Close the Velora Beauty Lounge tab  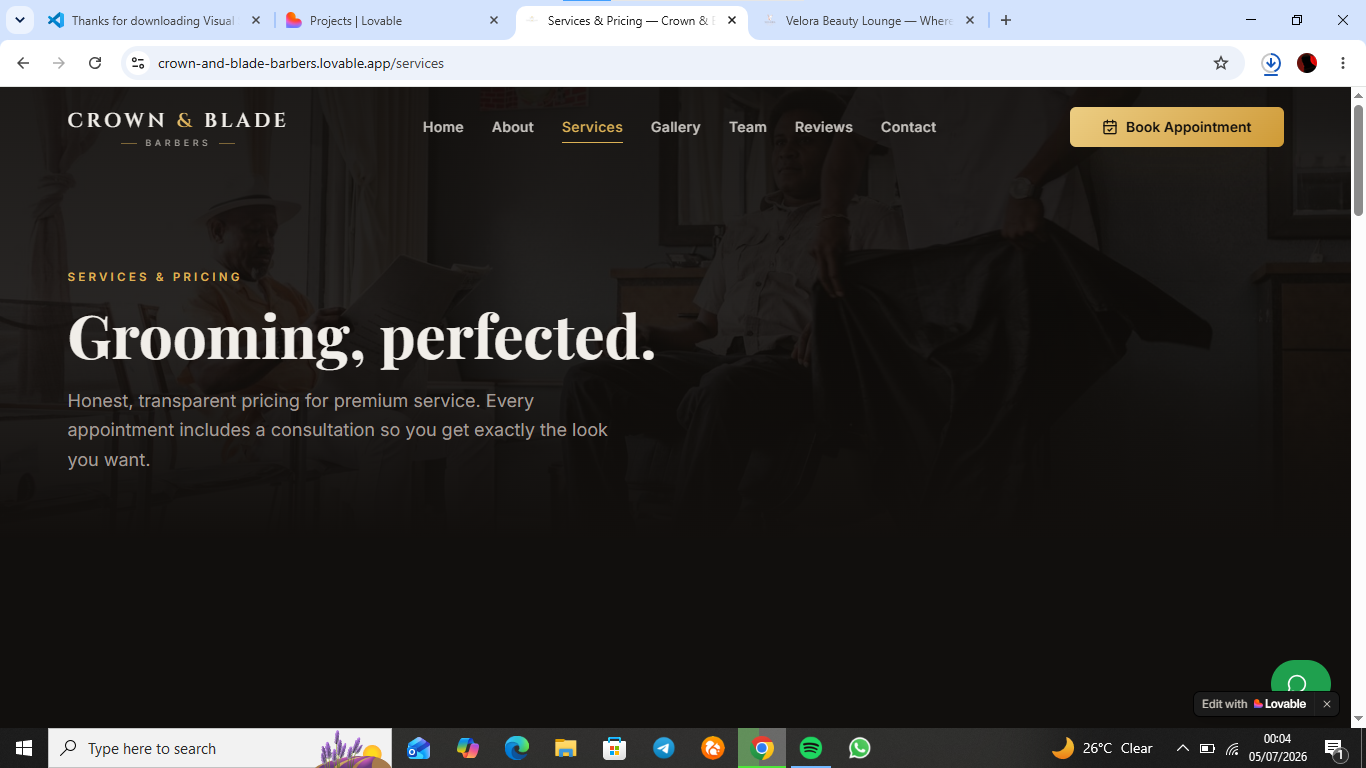(970, 20)
